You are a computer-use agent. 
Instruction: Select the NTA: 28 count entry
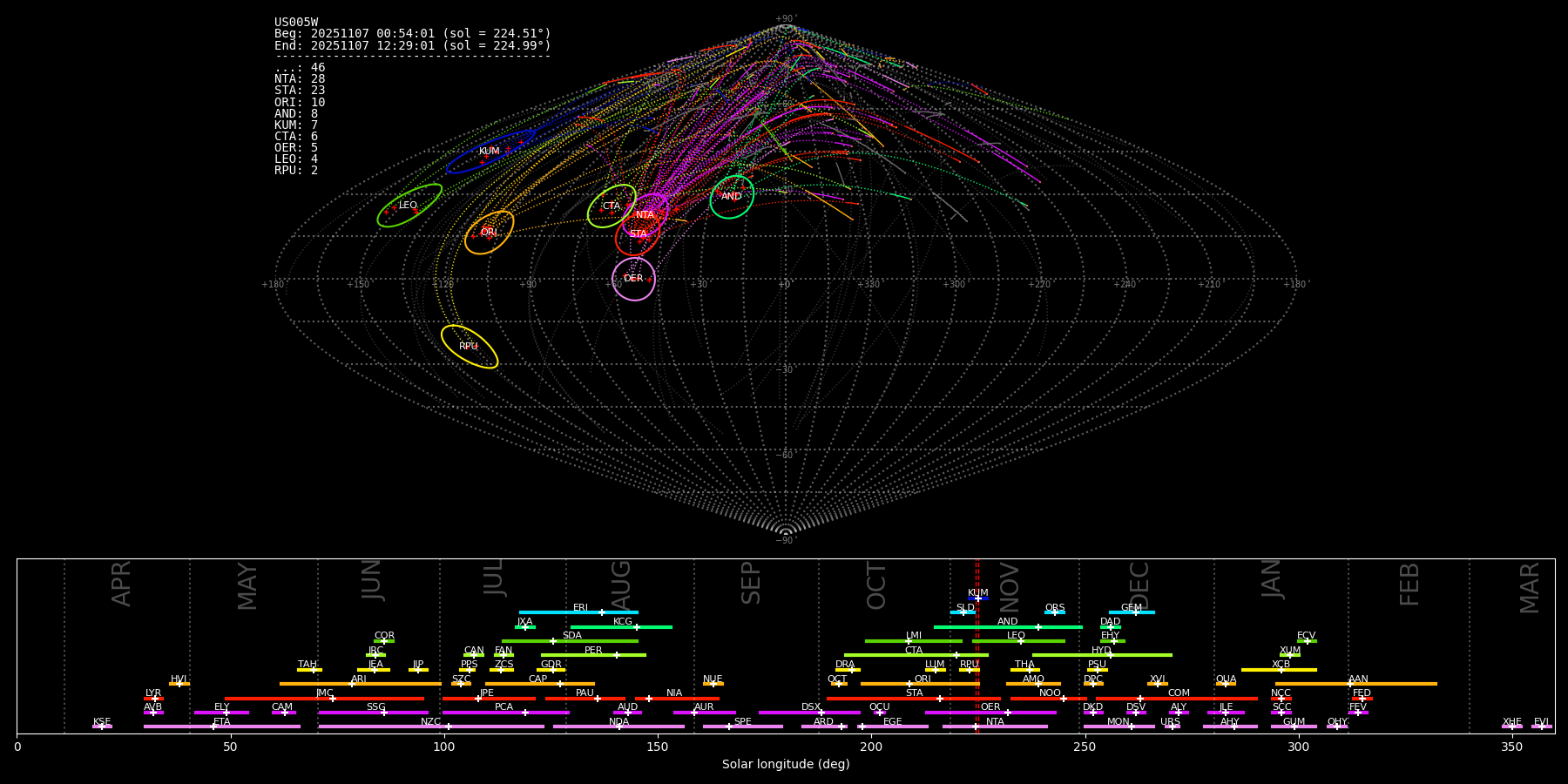(300, 79)
